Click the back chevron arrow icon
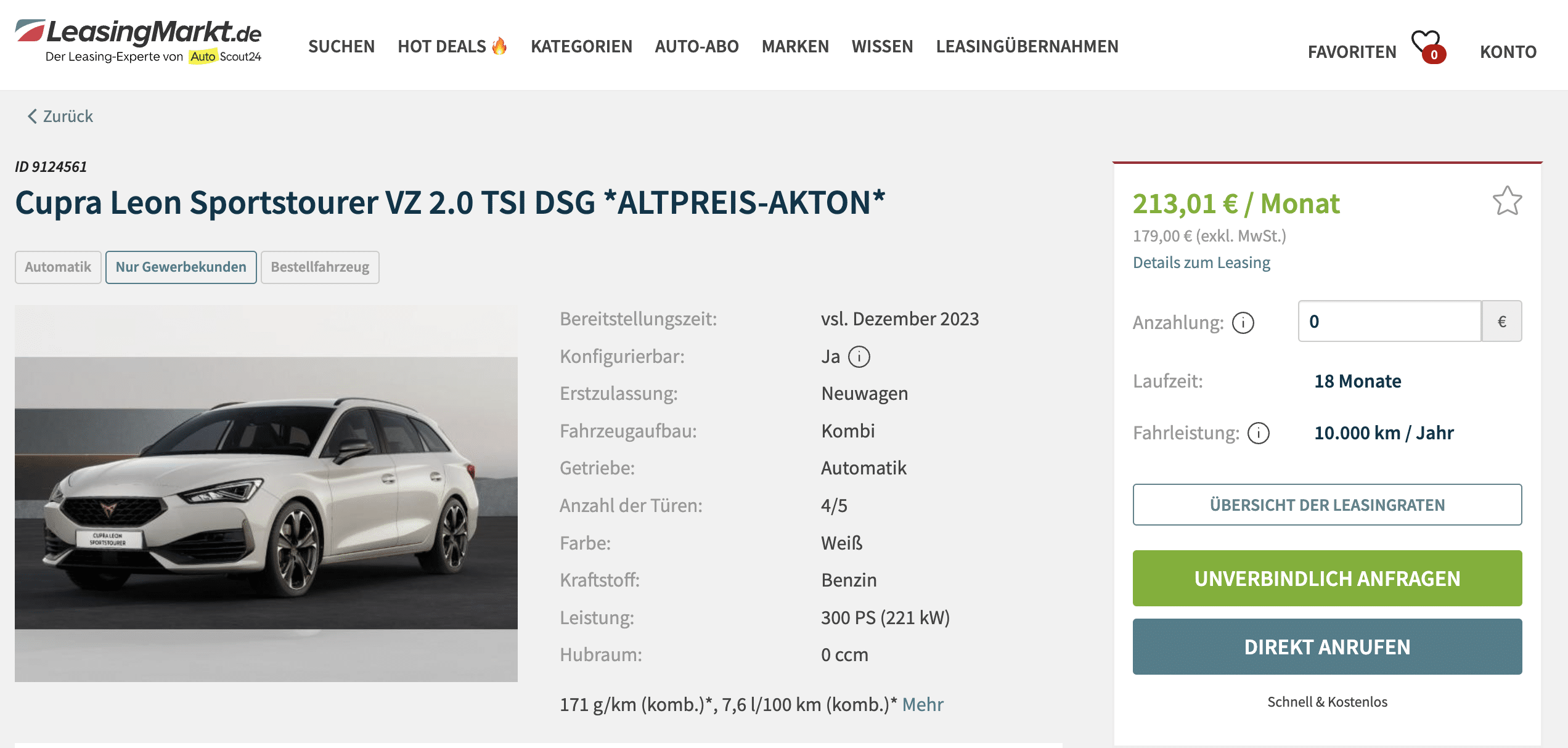 [32, 116]
